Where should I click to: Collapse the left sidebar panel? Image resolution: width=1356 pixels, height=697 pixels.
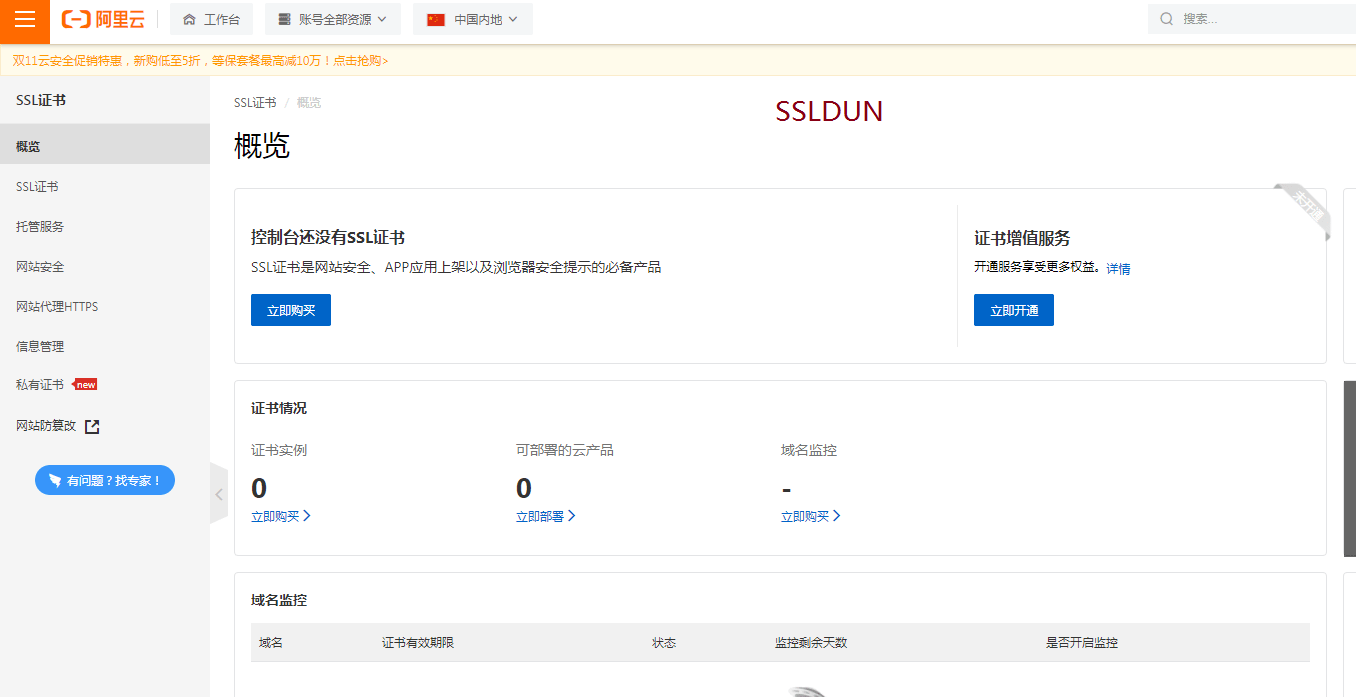[219, 493]
